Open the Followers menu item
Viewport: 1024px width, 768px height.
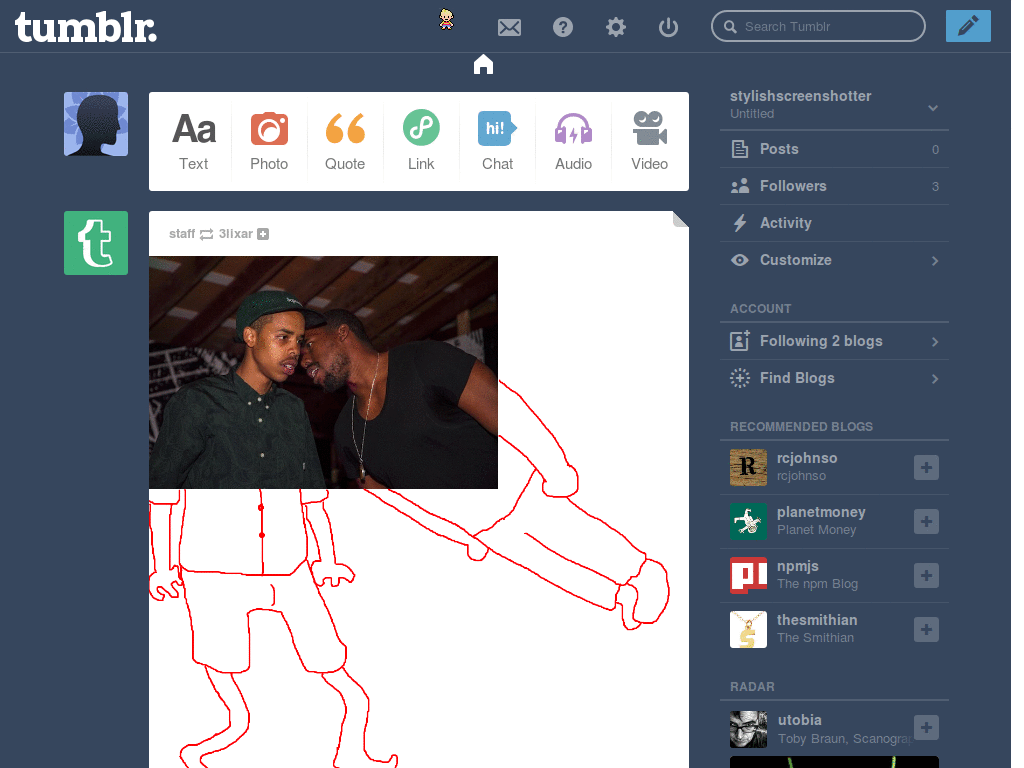tap(834, 186)
